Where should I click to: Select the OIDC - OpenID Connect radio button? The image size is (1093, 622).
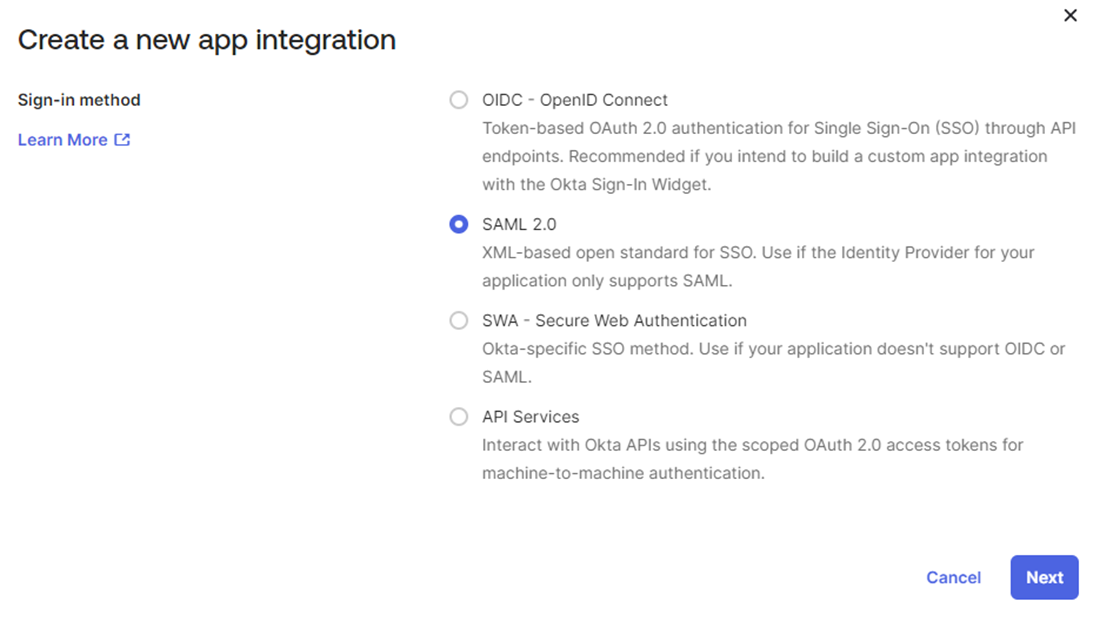point(458,99)
